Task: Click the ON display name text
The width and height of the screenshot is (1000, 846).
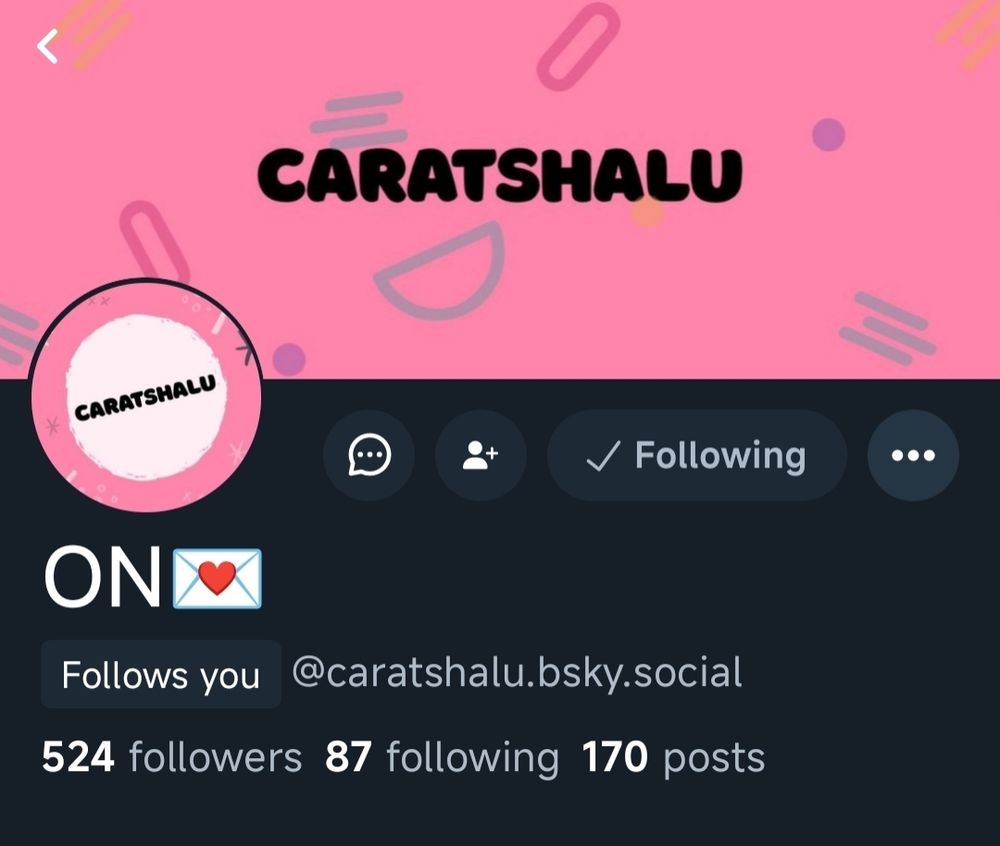Action: tap(102, 578)
